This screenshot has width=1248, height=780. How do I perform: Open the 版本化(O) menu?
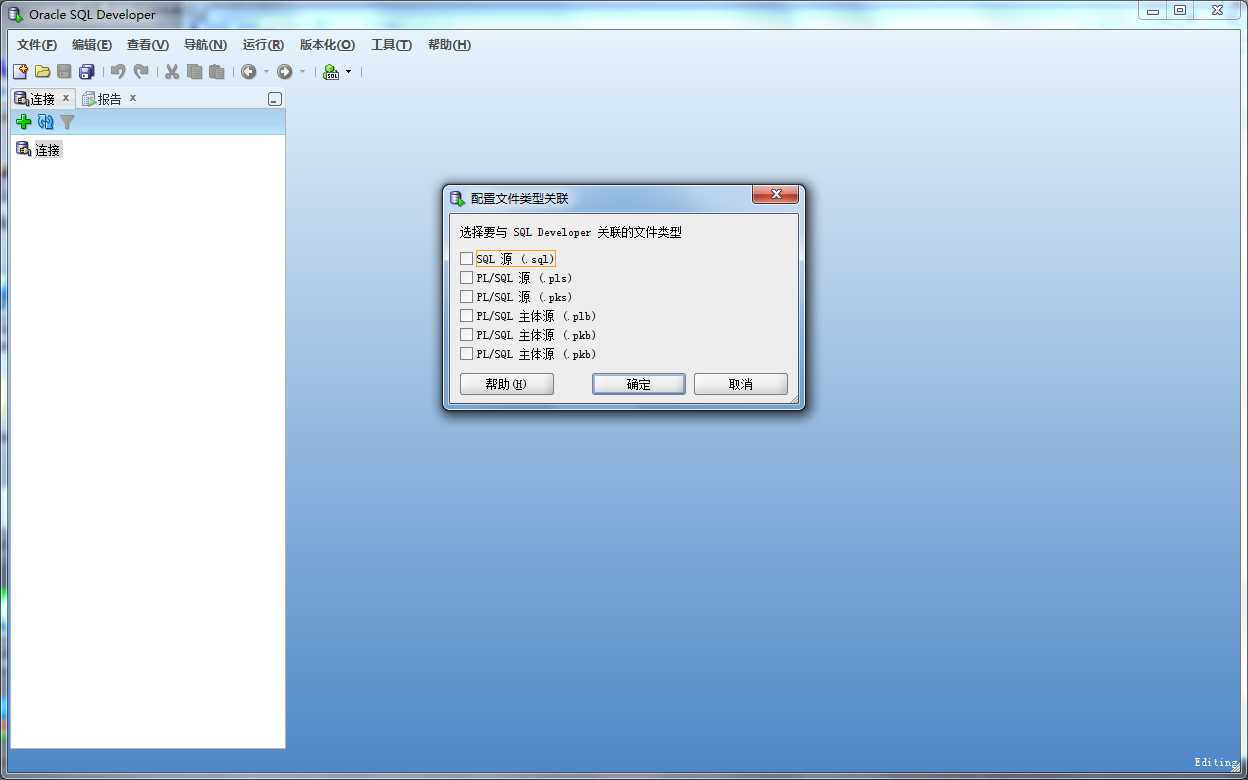(327, 45)
